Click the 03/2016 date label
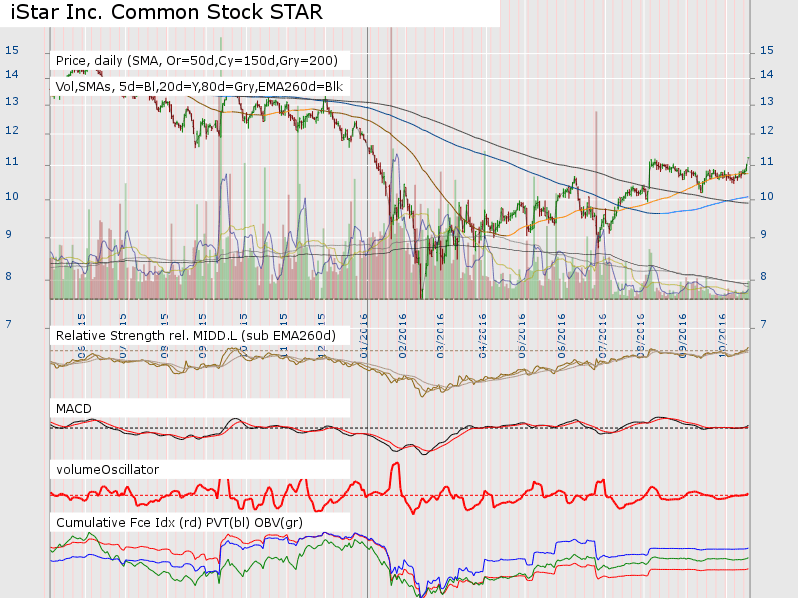 [440, 336]
